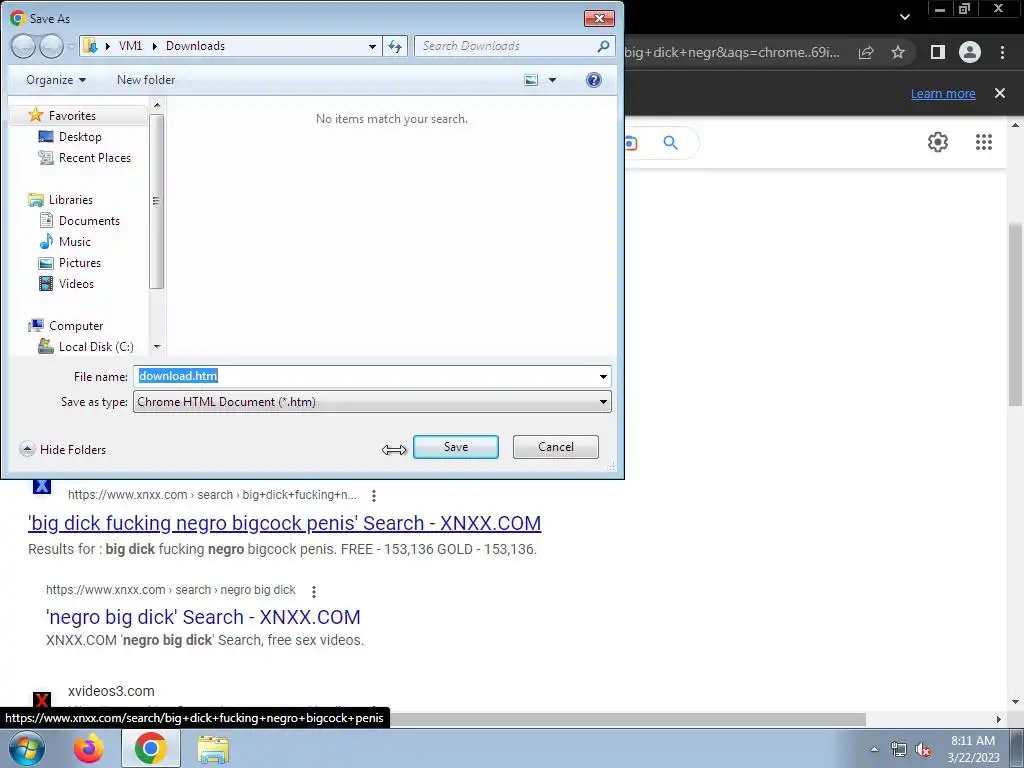Open Recent Places in navigation pane
1024x768 pixels.
tap(94, 157)
